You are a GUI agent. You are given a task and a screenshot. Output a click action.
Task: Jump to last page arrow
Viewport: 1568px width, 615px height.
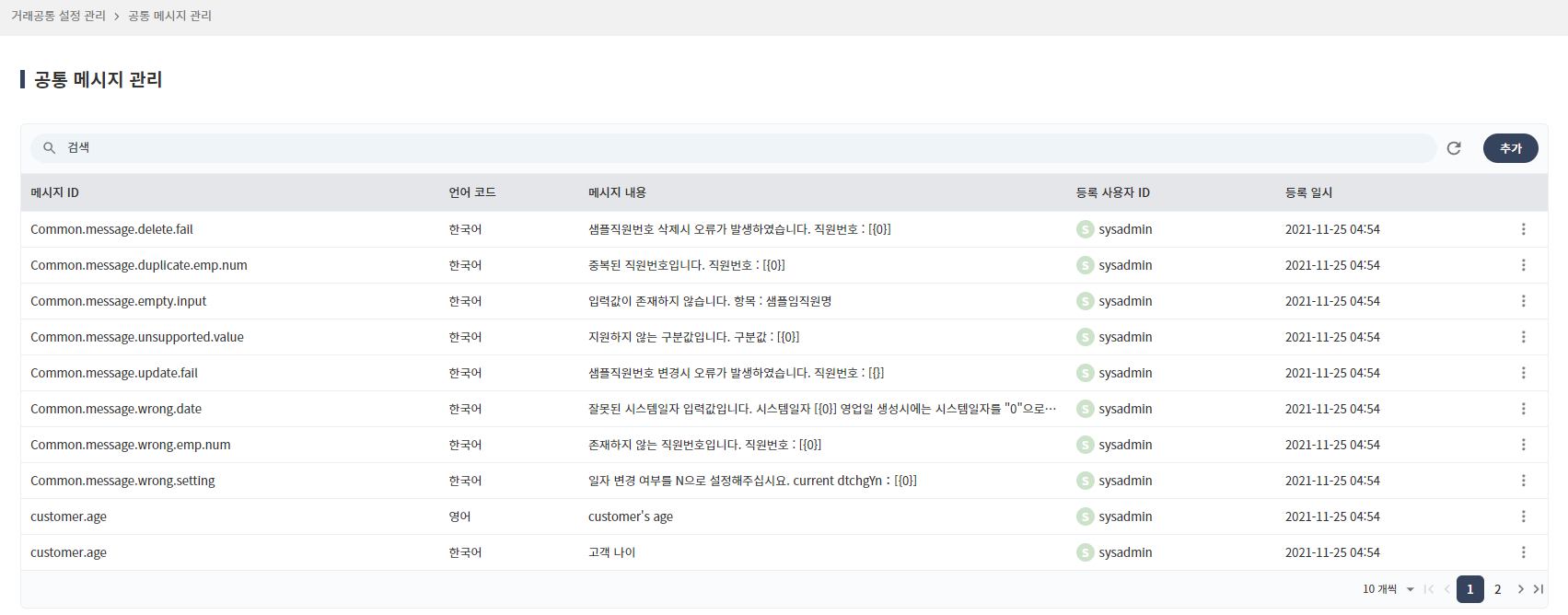1538,589
